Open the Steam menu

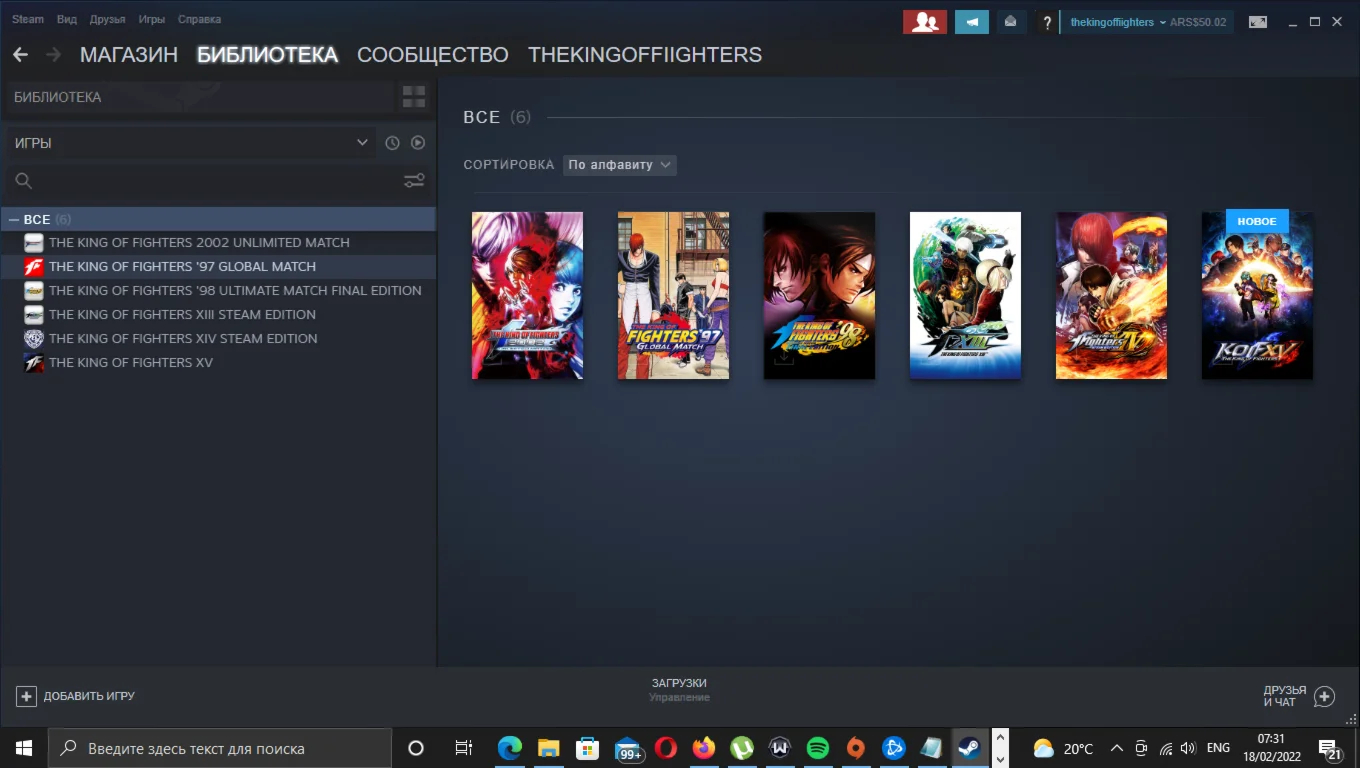(x=28, y=19)
